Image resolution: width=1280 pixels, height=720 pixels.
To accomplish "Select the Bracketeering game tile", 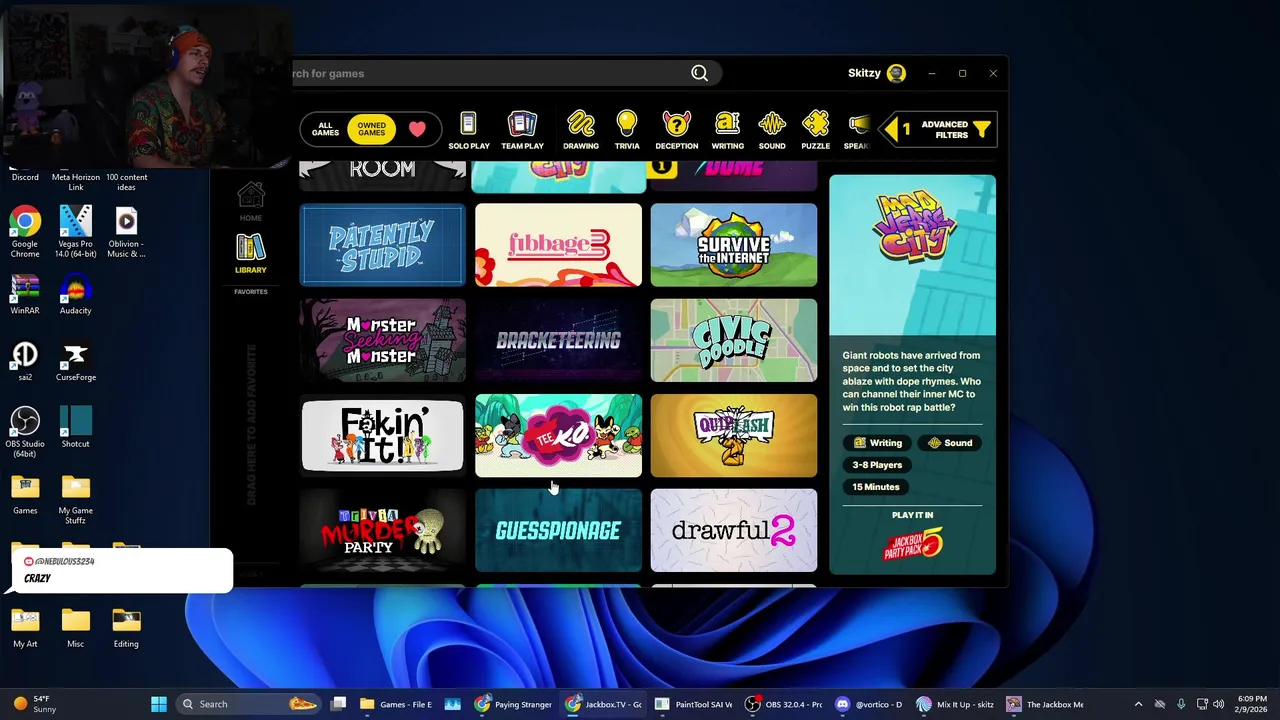I will 558,340.
